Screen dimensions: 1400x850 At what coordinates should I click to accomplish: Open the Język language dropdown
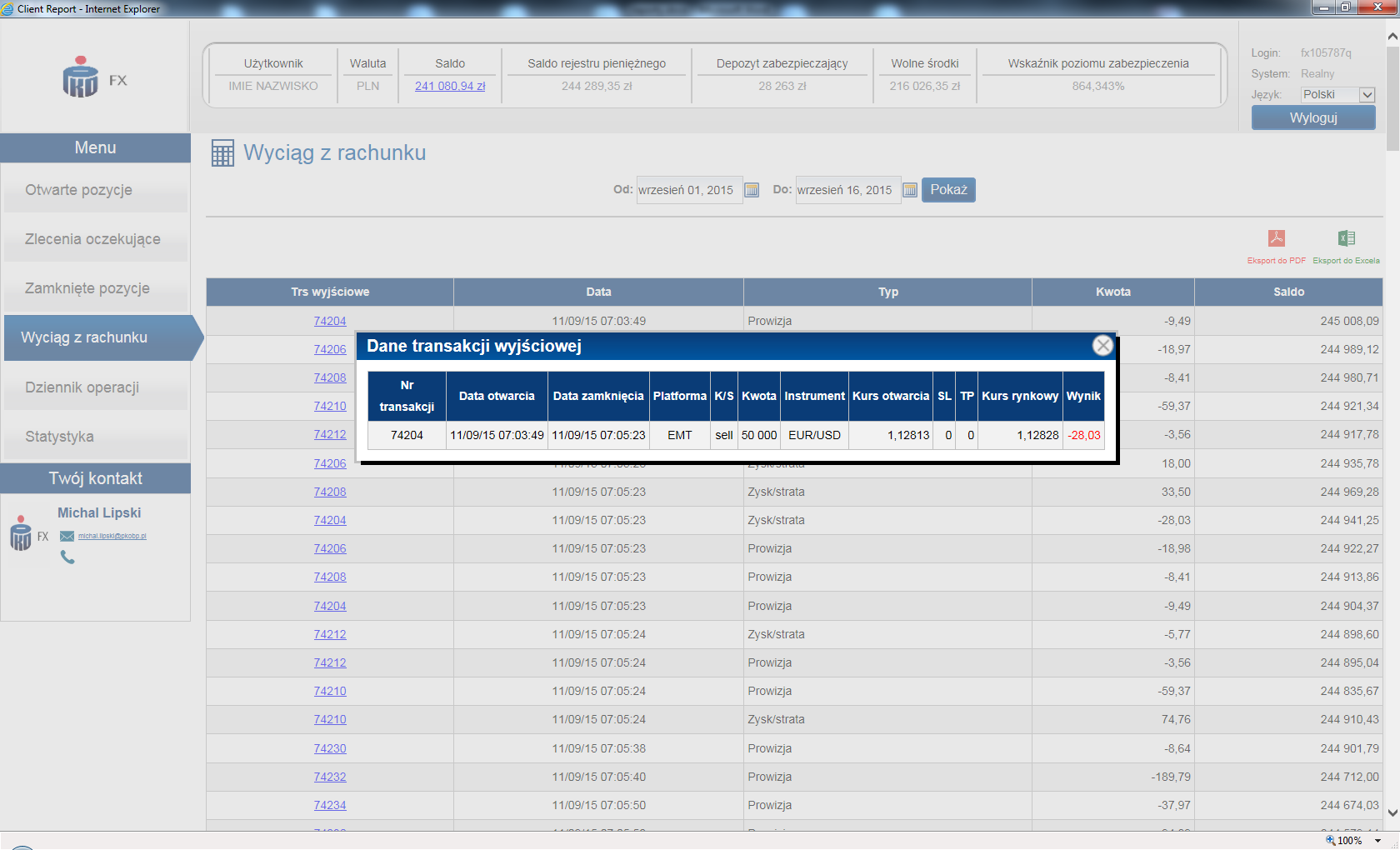1337,94
